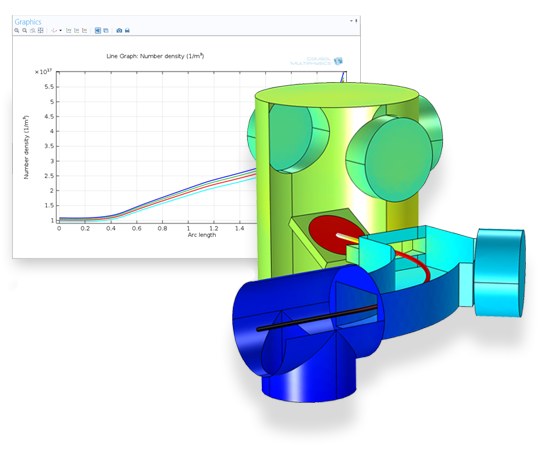Select the Graphics window tab

[28, 22]
